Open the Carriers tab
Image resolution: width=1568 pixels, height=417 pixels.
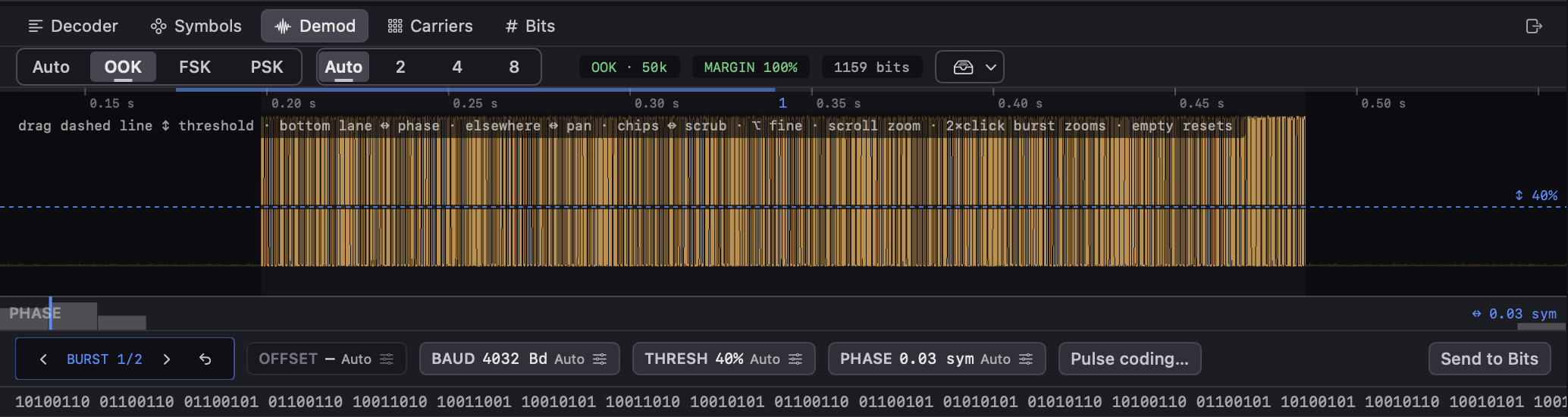click(430, 26)
